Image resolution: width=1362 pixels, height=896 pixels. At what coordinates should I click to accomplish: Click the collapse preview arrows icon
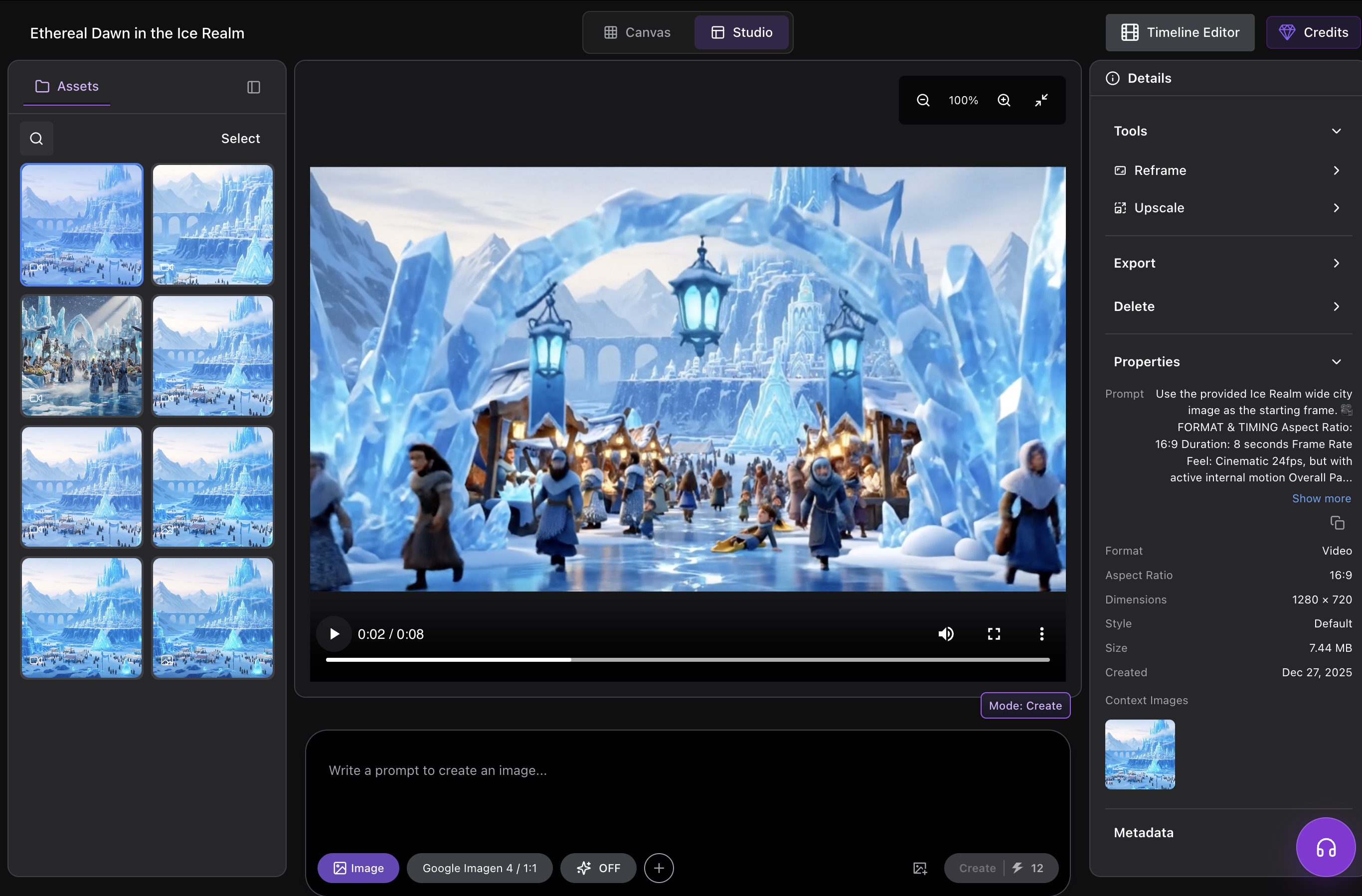(1041, 100)
